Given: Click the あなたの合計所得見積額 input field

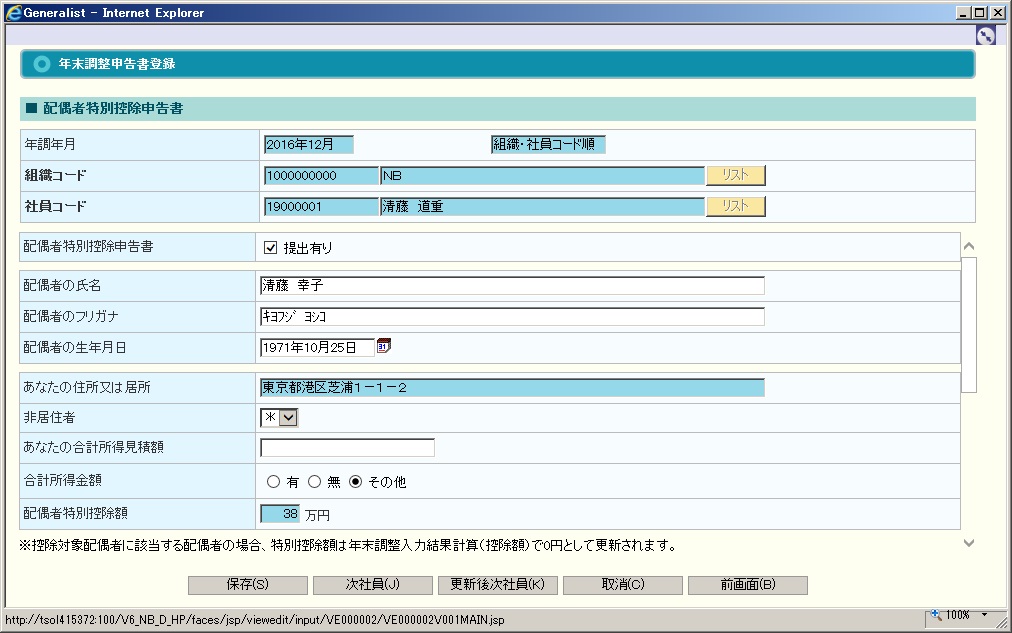Looking at the screenshot, I should (x=347, y=447).
